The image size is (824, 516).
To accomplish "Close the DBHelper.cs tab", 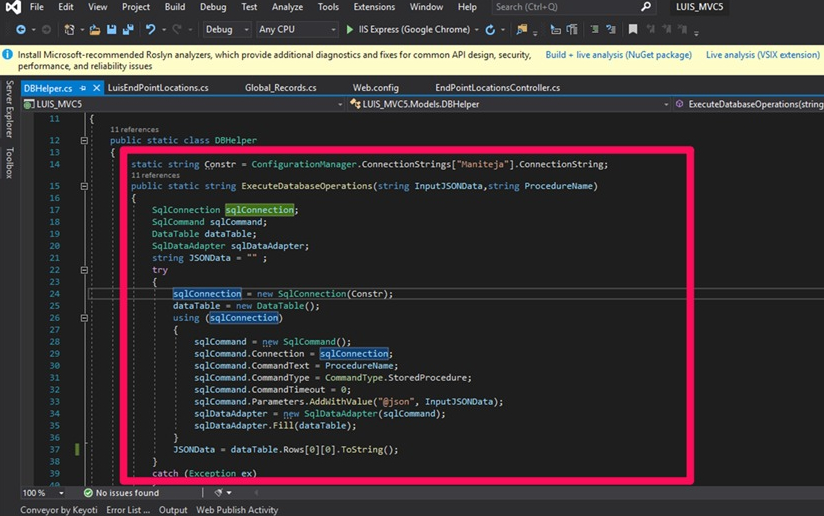I will 96,88.
